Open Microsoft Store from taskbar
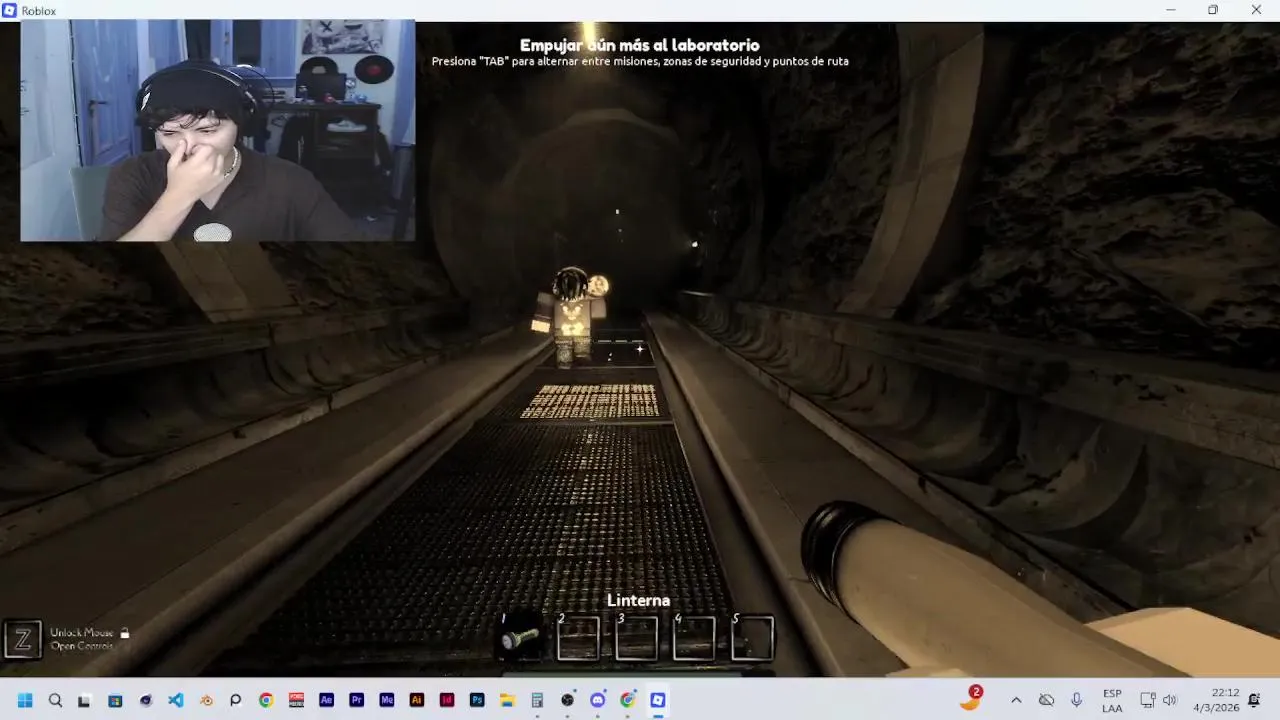The height and width of the screenshot is (720, 1280). 115,700
